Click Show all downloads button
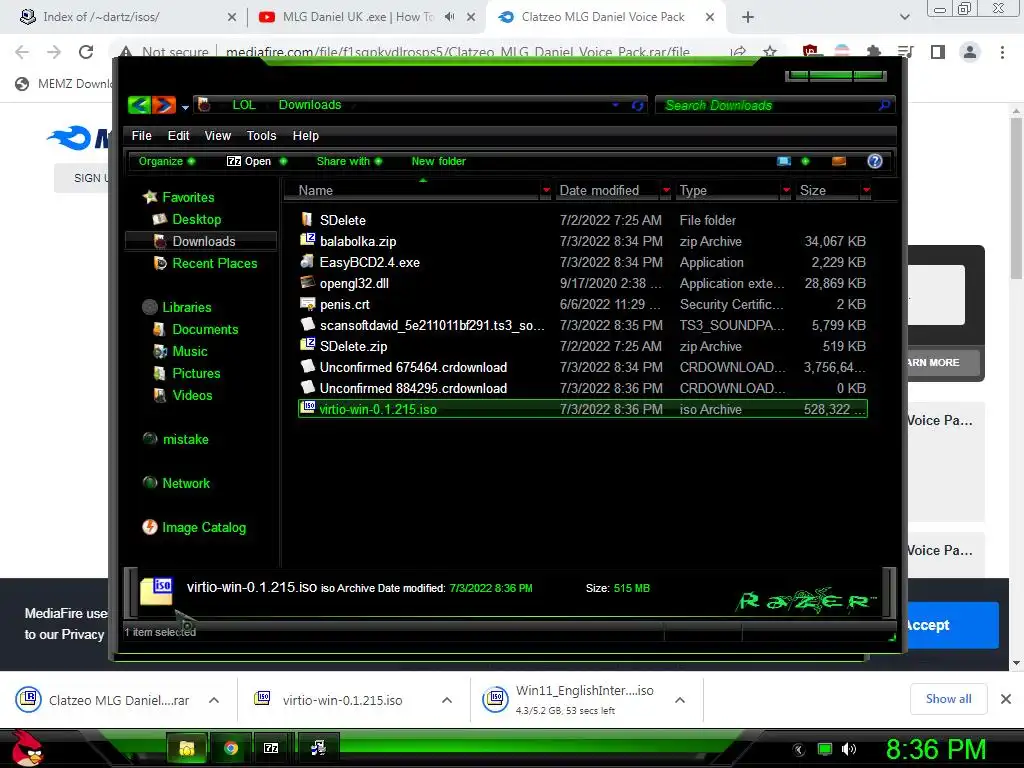This screenshot has height=768, width=1024. pos(948,699)
